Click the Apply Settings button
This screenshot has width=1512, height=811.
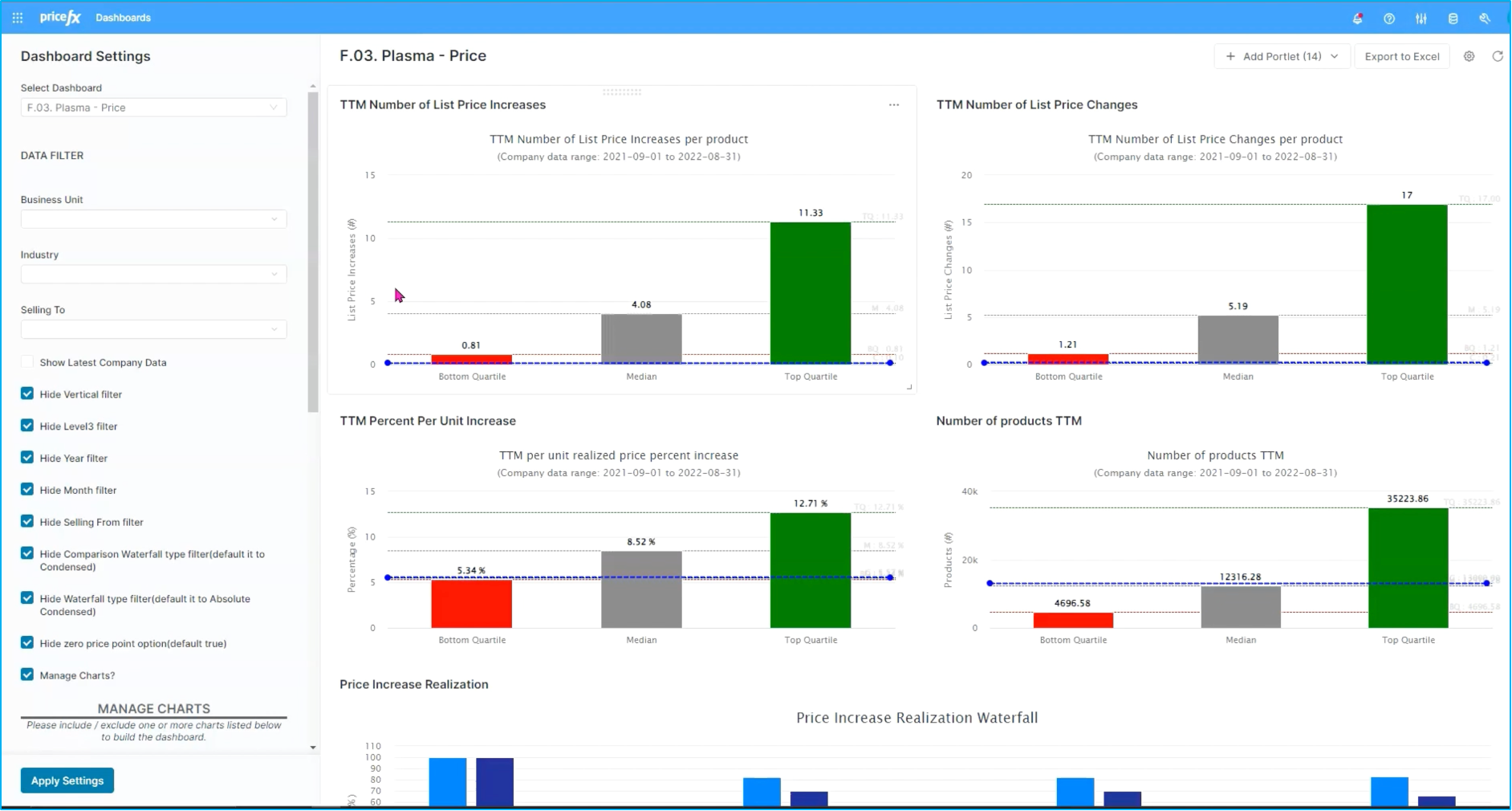[x=67, y=780]
